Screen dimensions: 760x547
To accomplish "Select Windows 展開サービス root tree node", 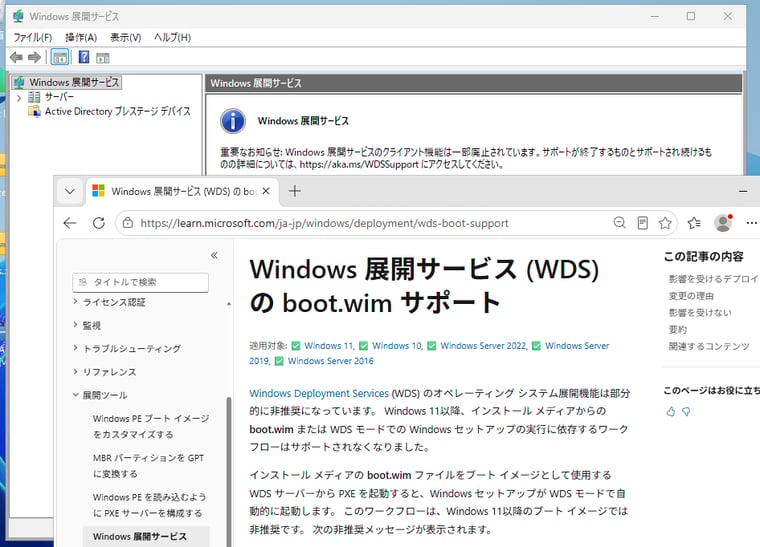I will 74,82.
